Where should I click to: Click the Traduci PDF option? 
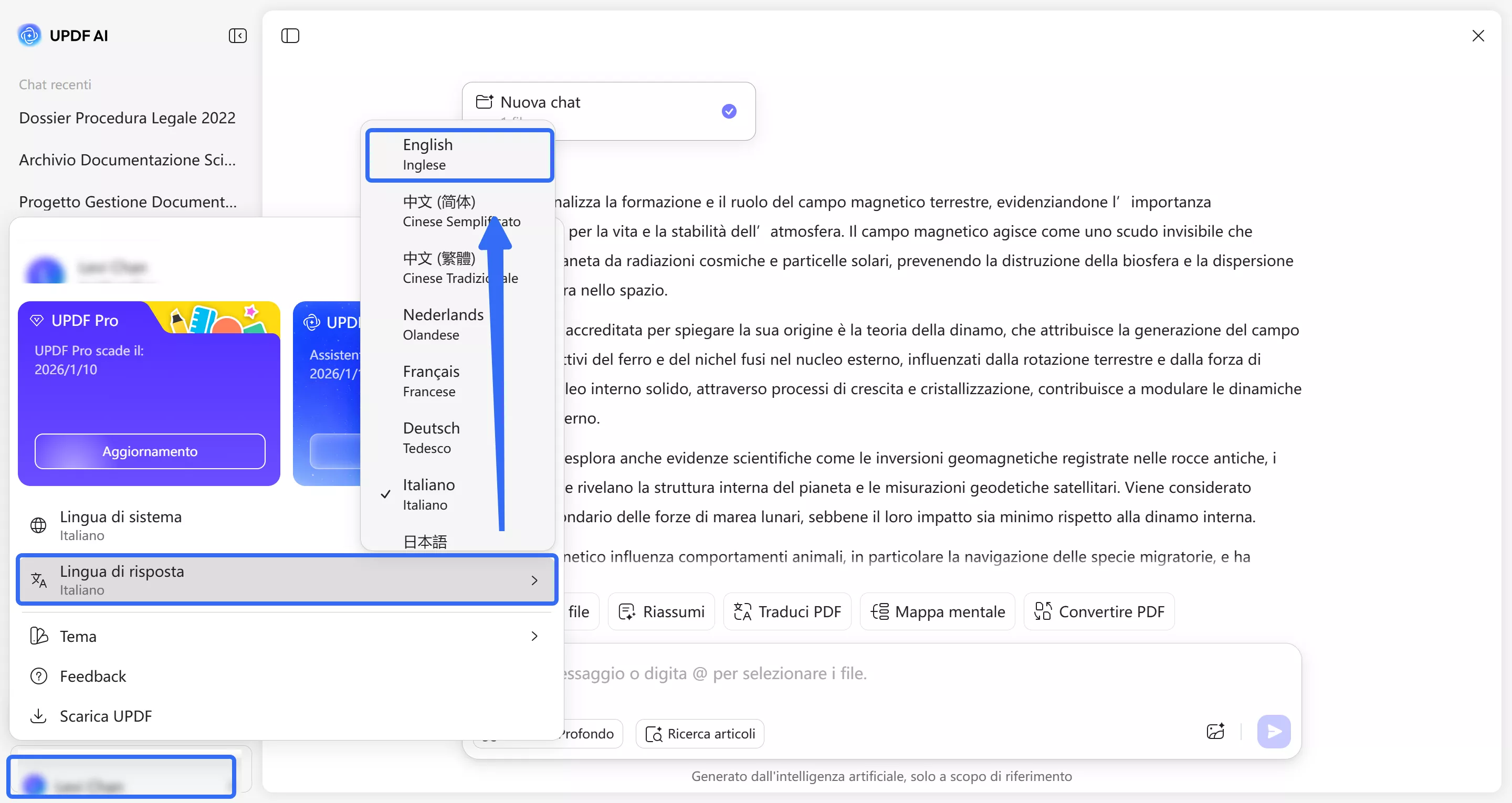[x=787, y=611]
